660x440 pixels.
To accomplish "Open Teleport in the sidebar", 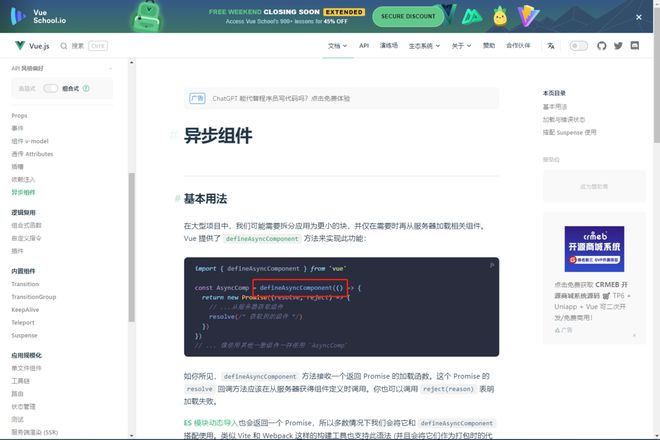I will (x=23, y=323).
